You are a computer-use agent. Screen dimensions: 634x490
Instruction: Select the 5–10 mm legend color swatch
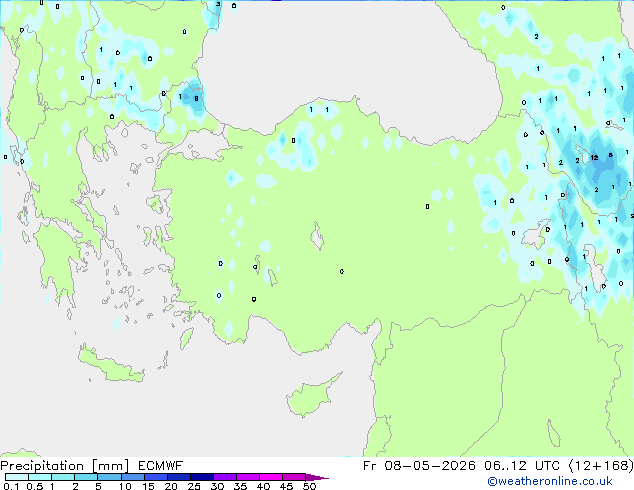(109, 477)
